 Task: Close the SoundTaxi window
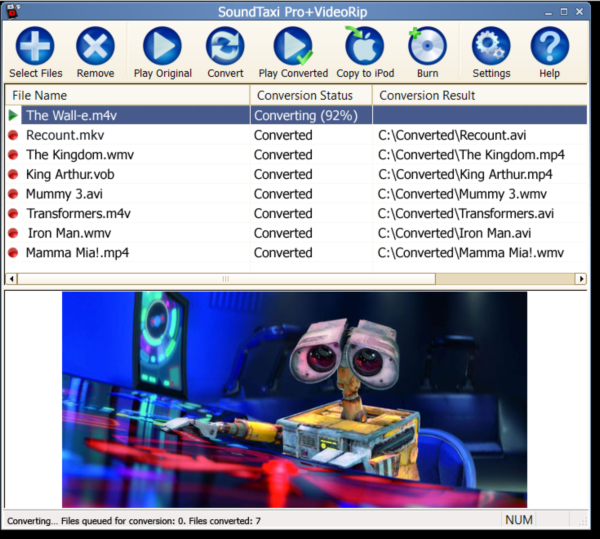pyautogui.click(x=579, y=12)
